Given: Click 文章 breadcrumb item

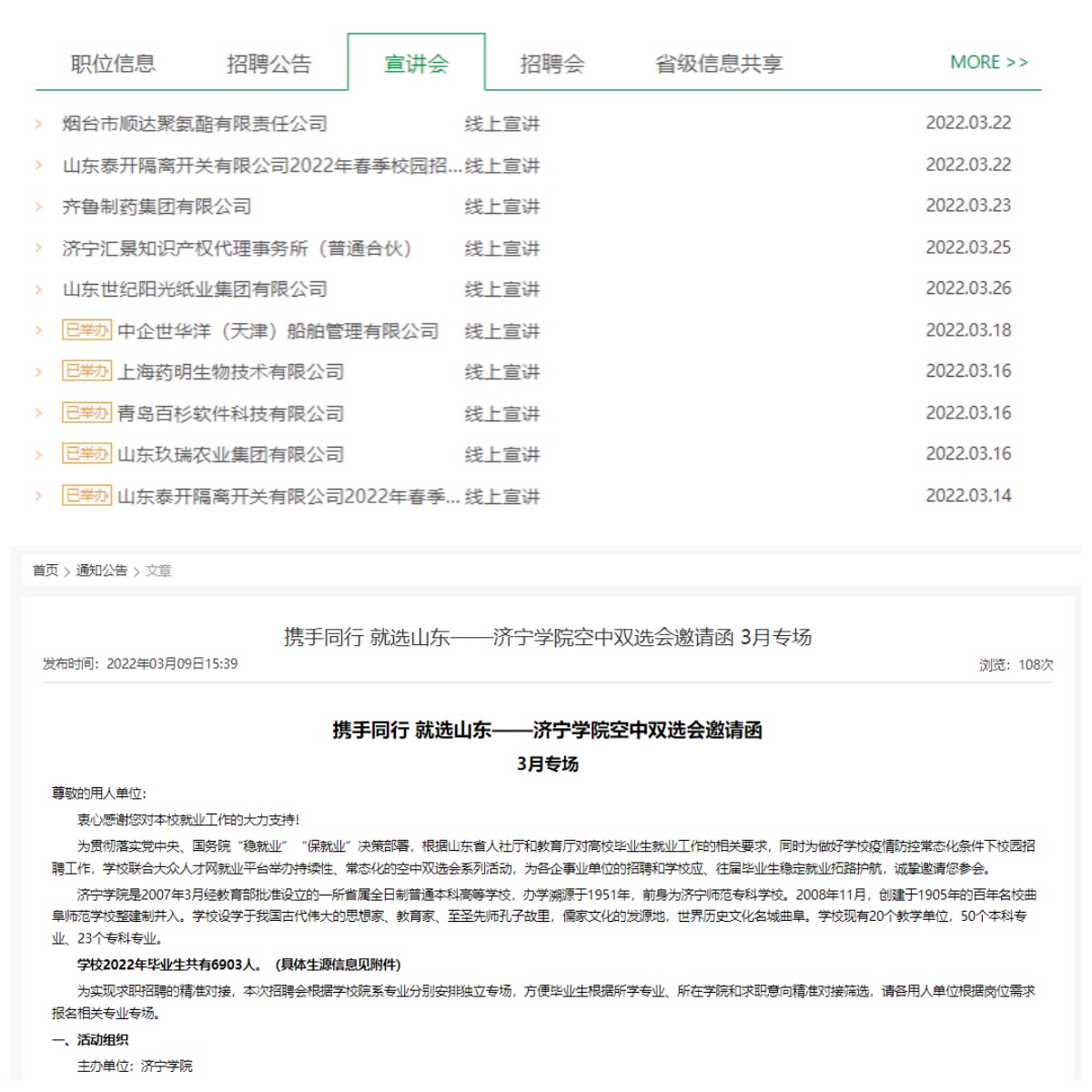Looking at the screenshot, I should (x=158, y=571).
